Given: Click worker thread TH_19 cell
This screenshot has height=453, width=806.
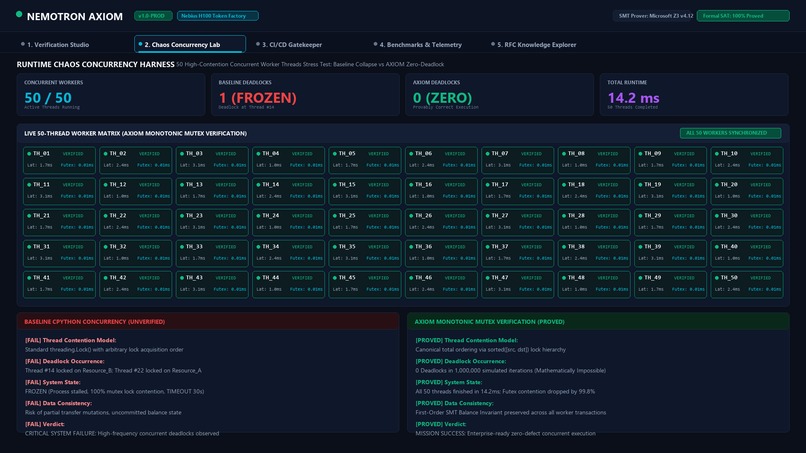Looking at the screenshot, I should (x=670, y=191).
